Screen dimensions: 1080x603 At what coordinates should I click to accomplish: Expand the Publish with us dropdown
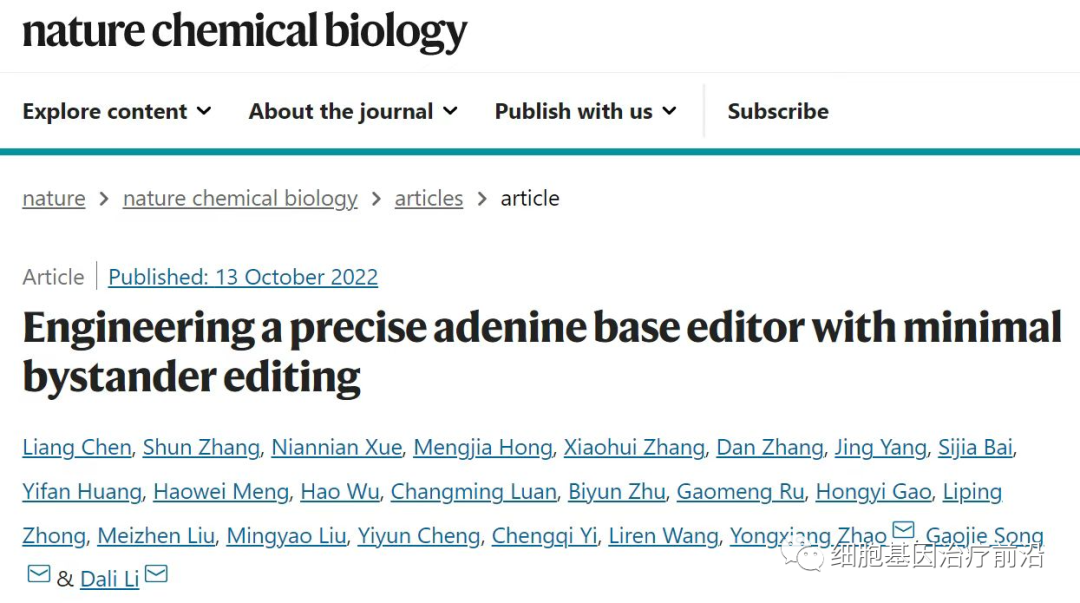(585, 112)
